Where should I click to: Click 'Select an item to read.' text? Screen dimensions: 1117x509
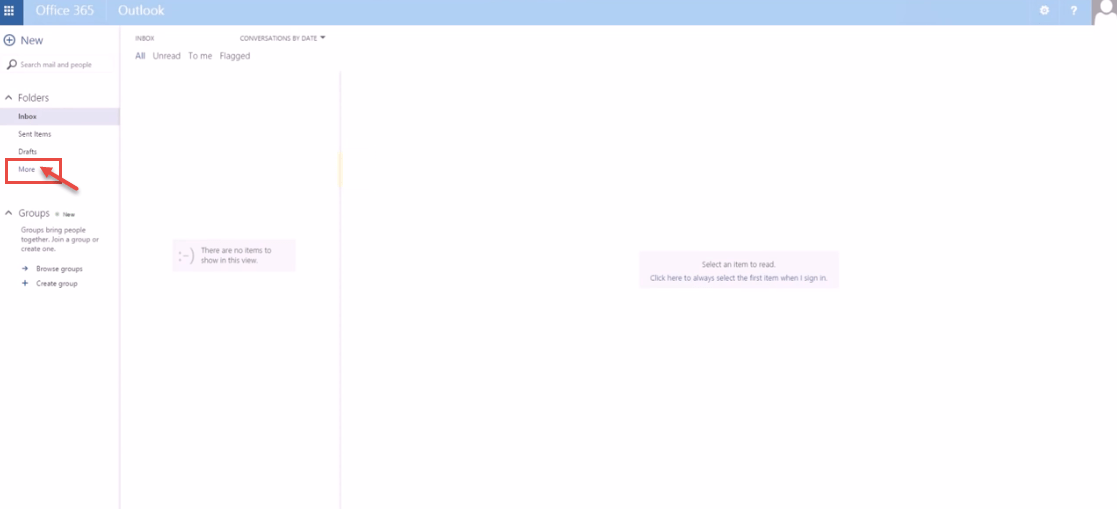739,264
